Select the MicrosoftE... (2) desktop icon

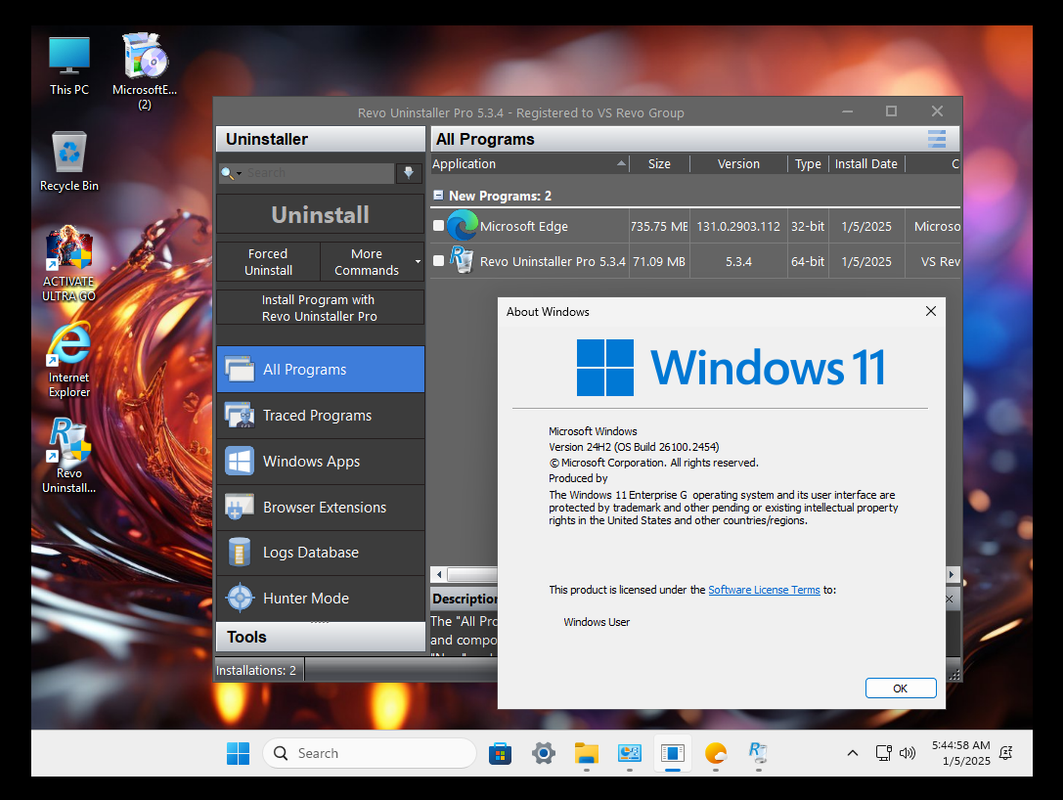[144, 72]
